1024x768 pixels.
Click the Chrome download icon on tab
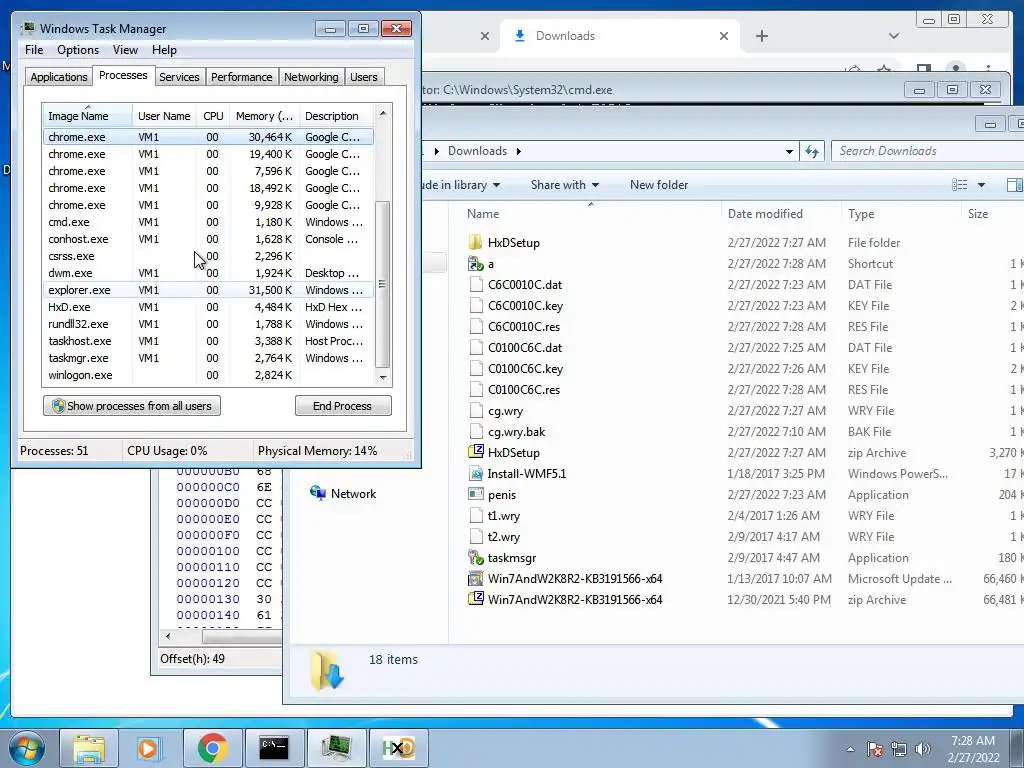click(x=520, y=36)
